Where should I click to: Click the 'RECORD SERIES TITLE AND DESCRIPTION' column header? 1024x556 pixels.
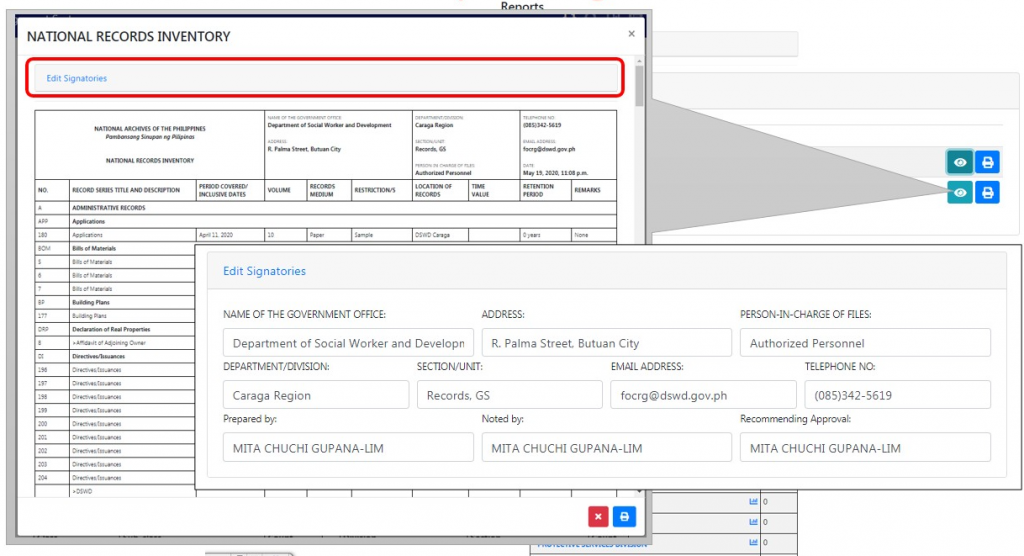(126, 190)
